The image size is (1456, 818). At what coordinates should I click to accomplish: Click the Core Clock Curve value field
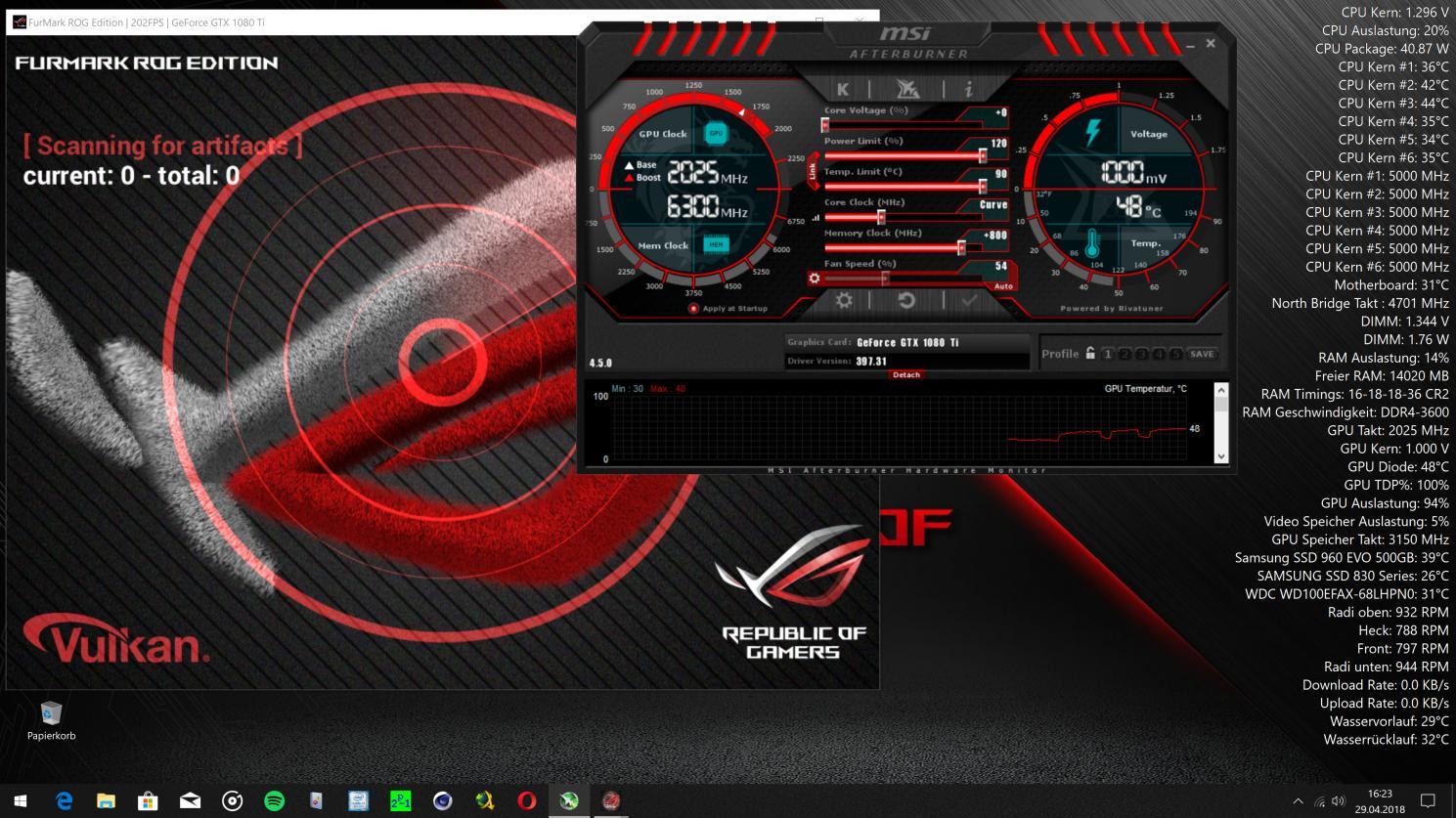(x=993, y=205)
